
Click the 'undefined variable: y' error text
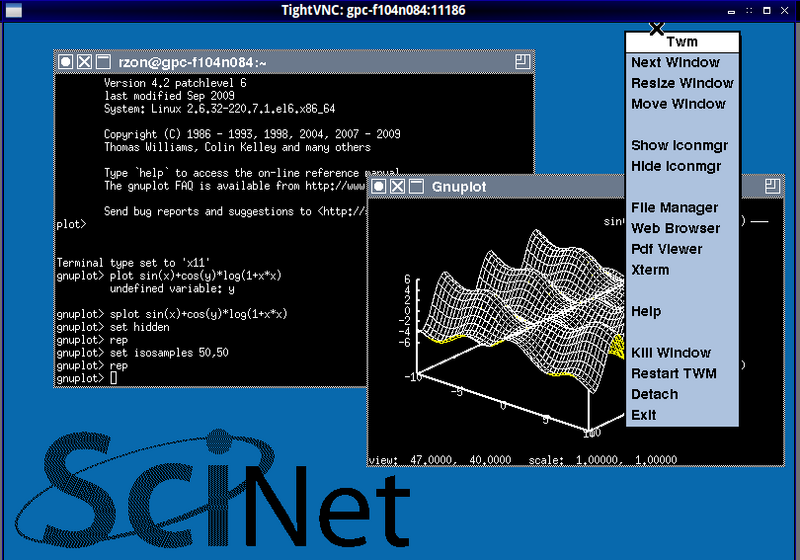172,289
